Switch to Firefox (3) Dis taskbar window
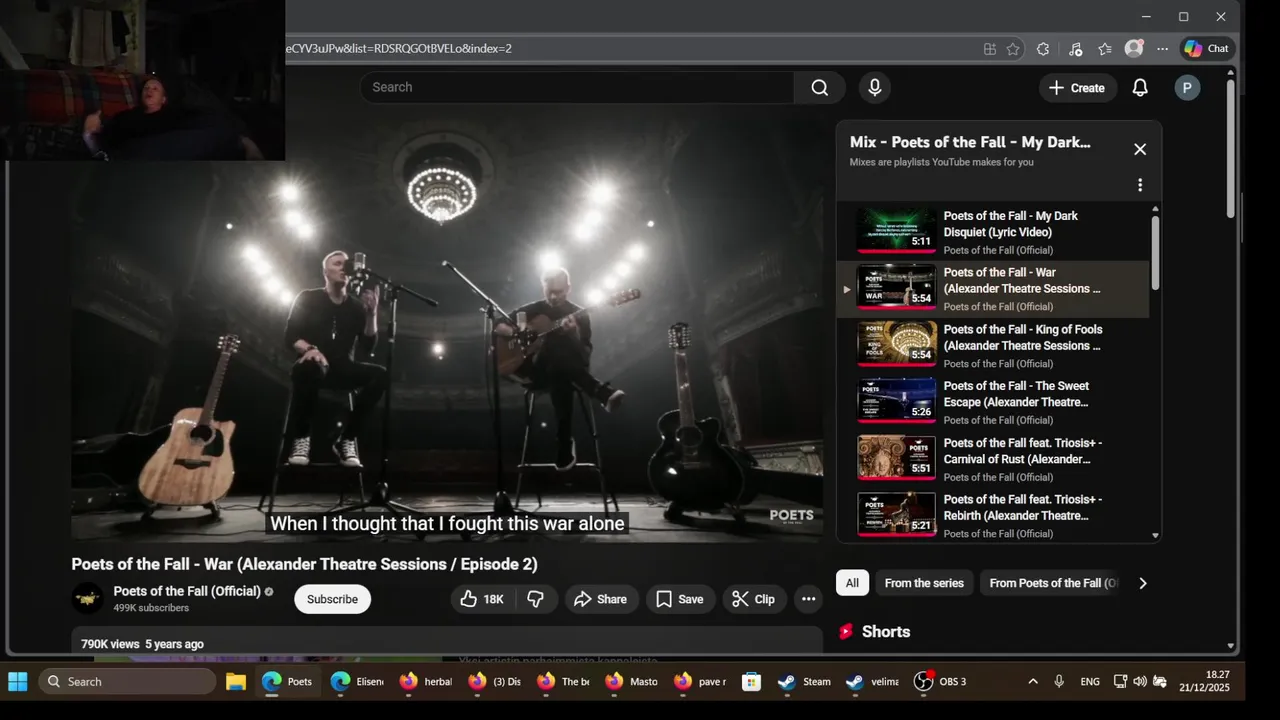Screen dimensions: 1280x720 tap(494, 682)
